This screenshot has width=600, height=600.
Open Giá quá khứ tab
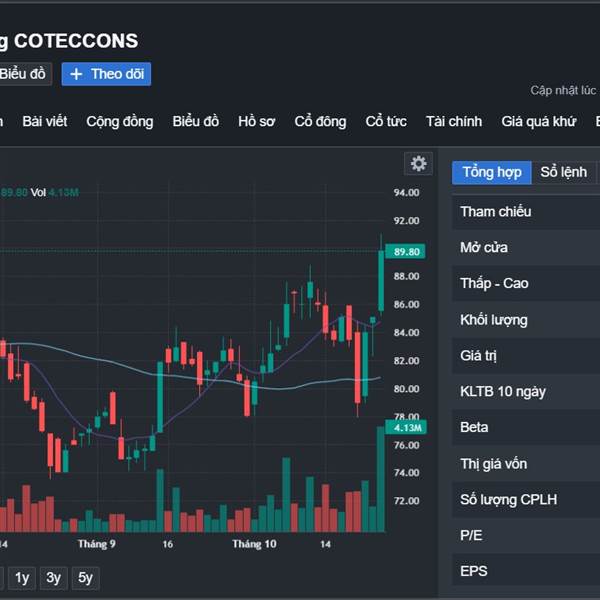coord(539,121)
